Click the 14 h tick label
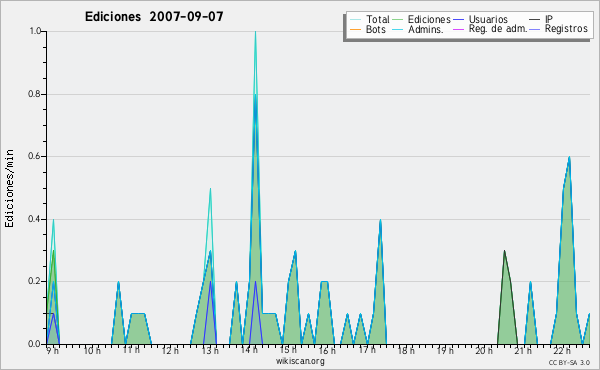The width and height of the screenshot is (600, 370). pos(249,350)
